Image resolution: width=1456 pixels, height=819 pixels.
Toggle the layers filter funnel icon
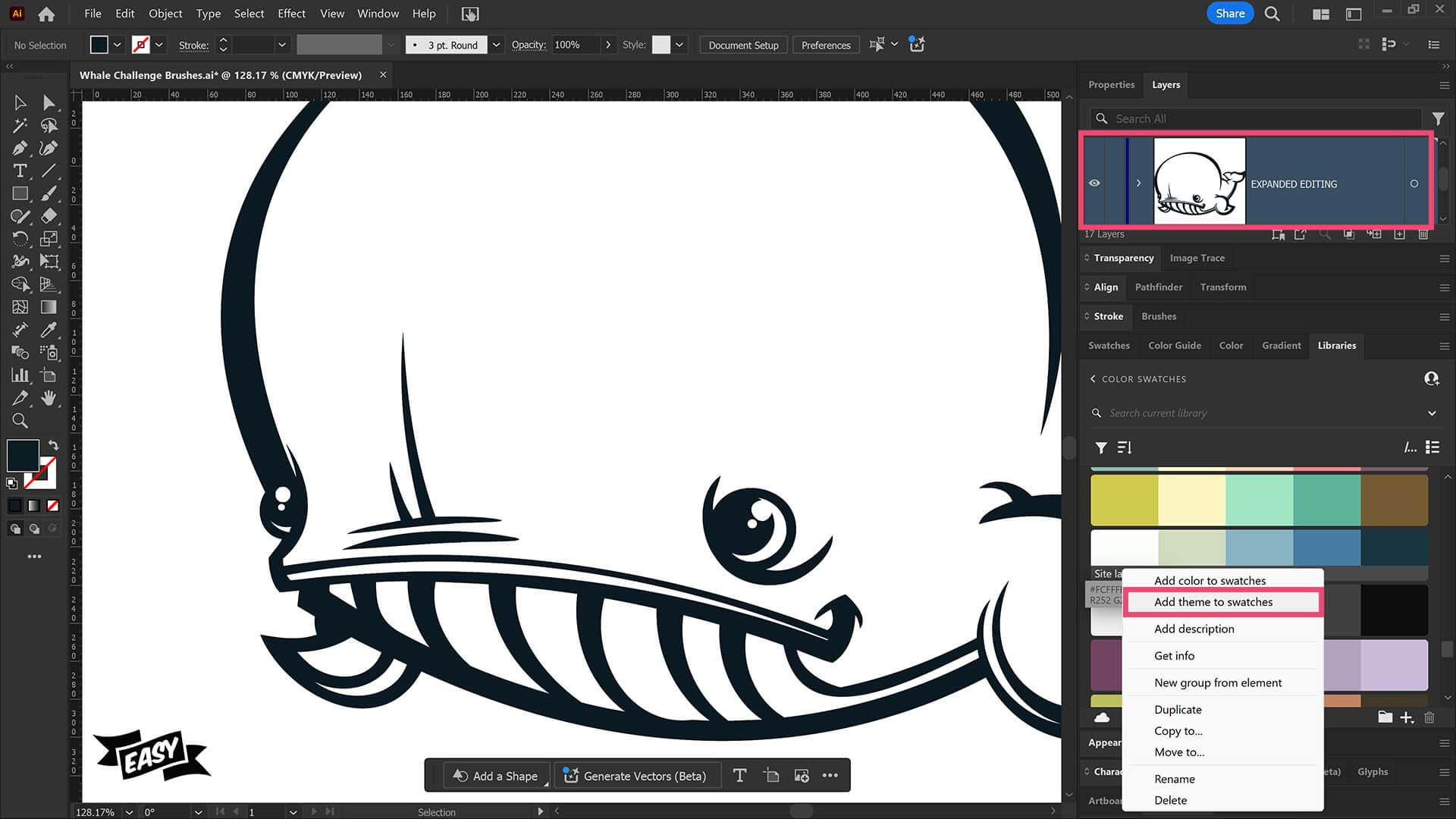click(1438, 119)
